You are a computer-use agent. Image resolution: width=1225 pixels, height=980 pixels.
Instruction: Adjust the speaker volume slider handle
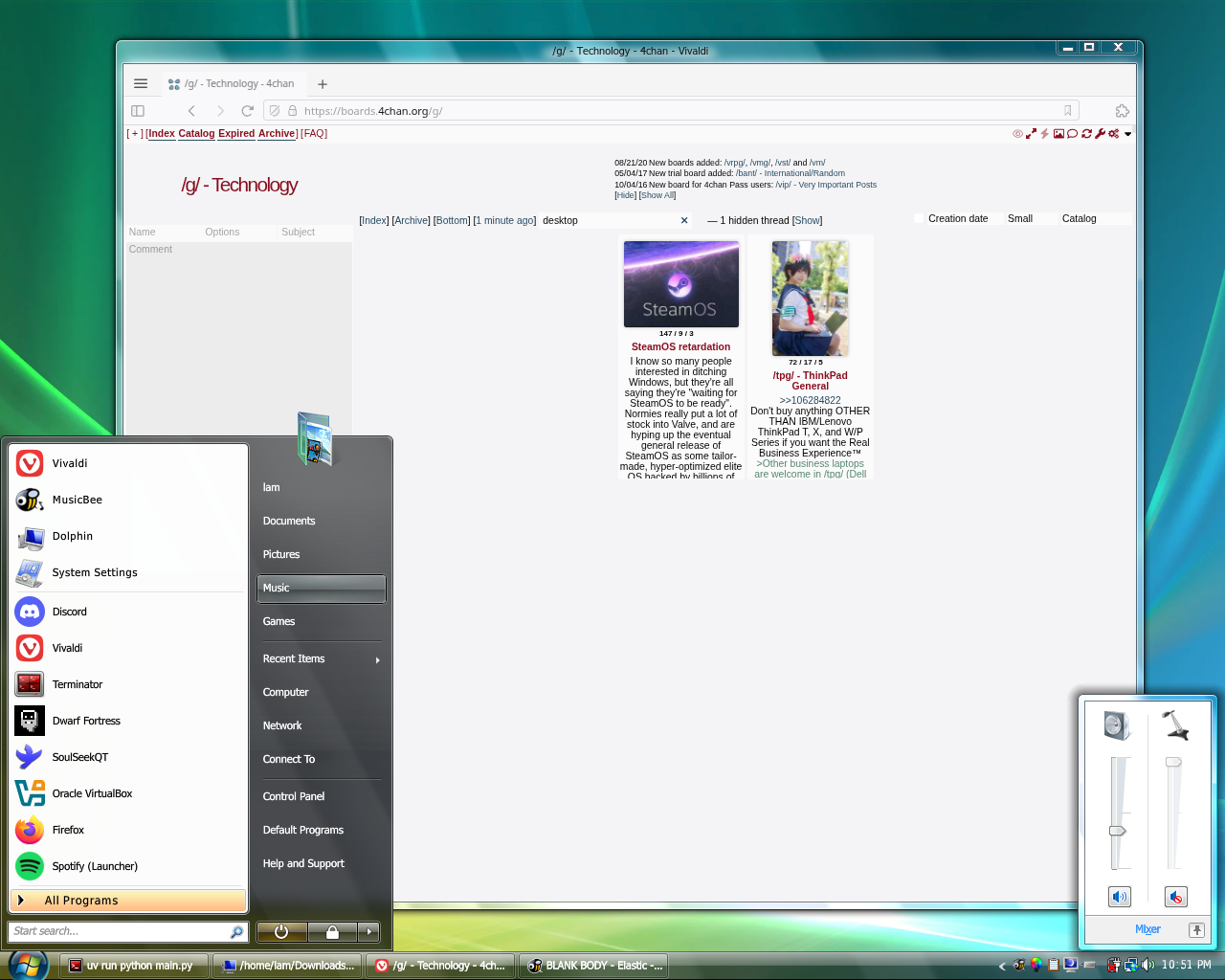pos(1117,831)
